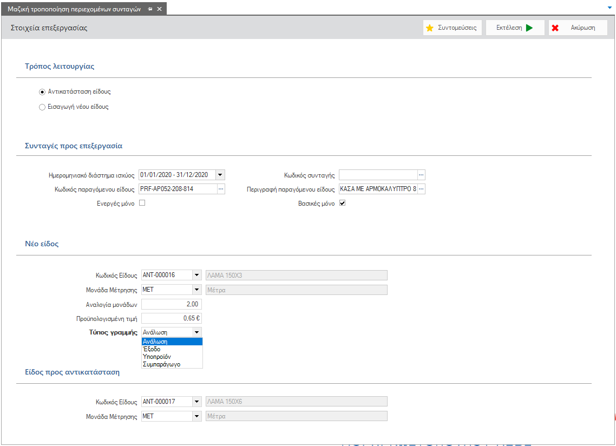Open lookup for Κωδικός παραγόμενου είδους

coord(221,189)
